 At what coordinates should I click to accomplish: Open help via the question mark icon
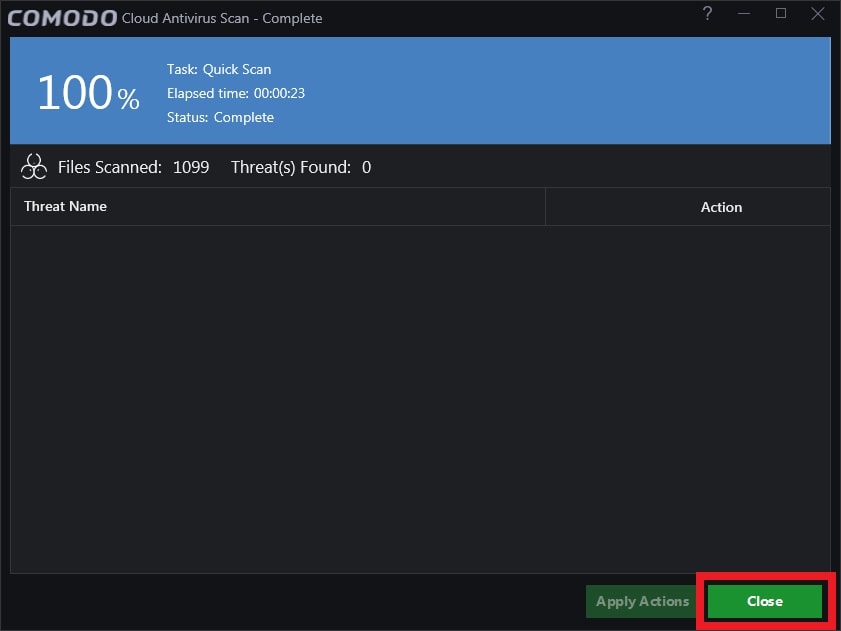pos(707,14)
